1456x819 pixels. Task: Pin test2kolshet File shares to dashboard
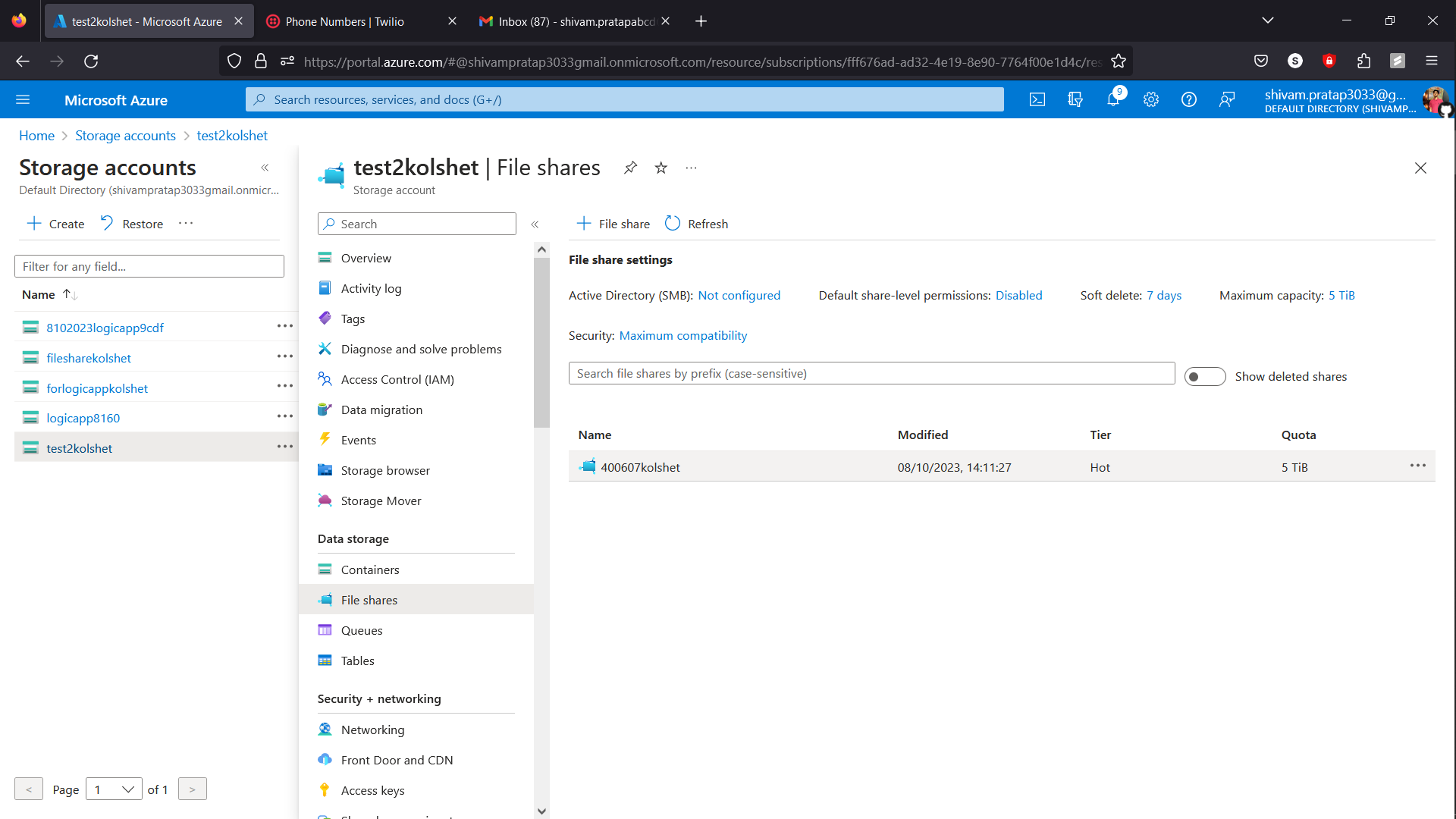point(630,168)
